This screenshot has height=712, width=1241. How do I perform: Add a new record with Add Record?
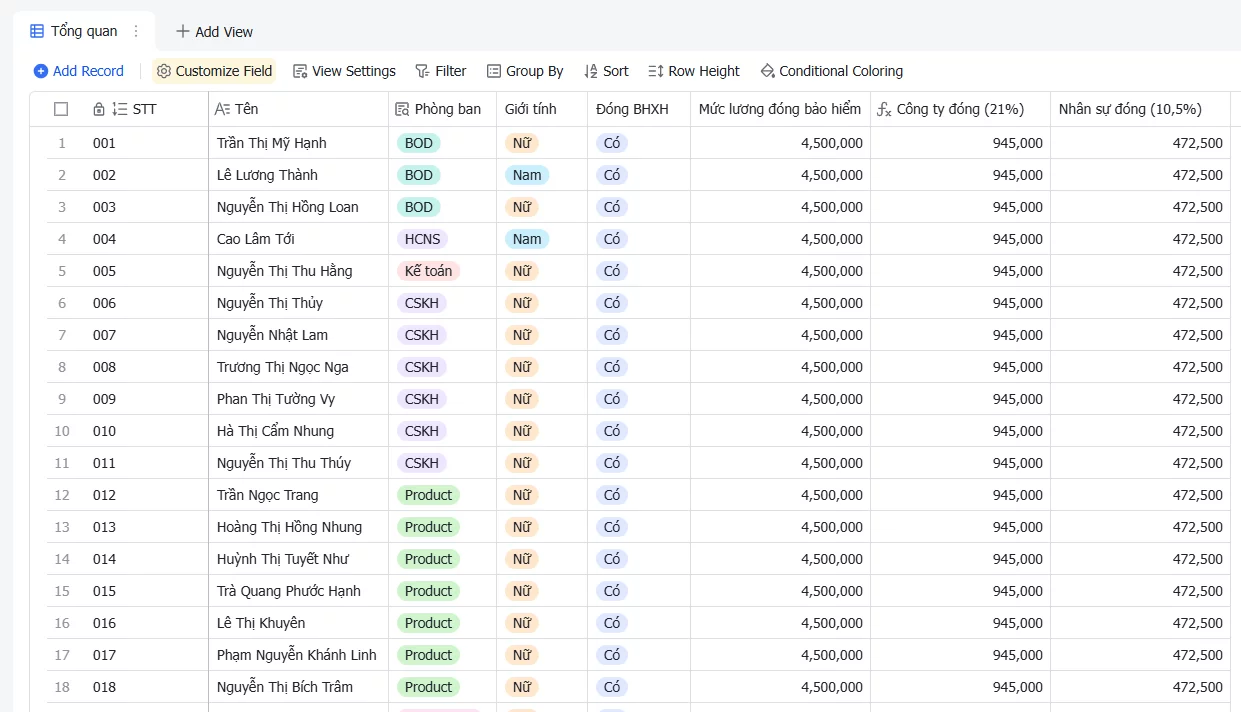79,71
